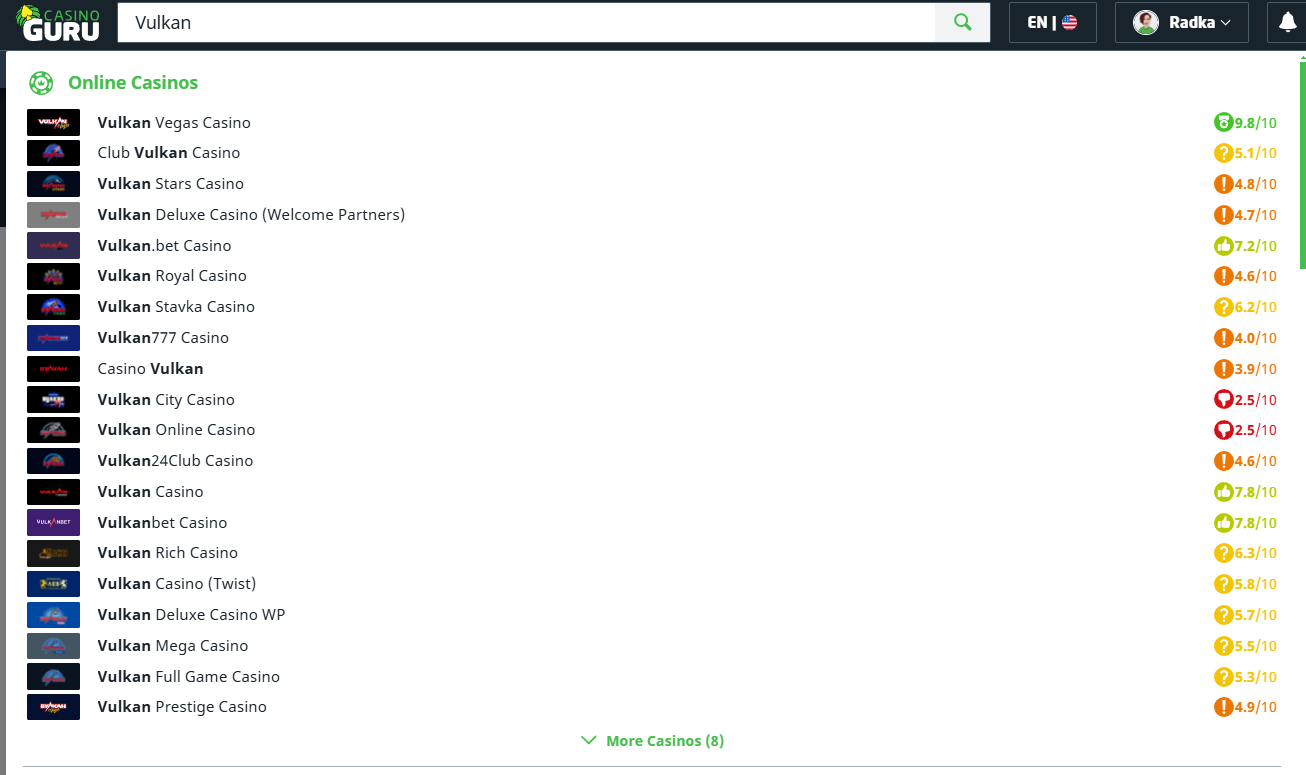Viewport: 1306px width, 775px height.
Task: Open Vulkan Royal Casino result
Action: (x=172, y=276)
